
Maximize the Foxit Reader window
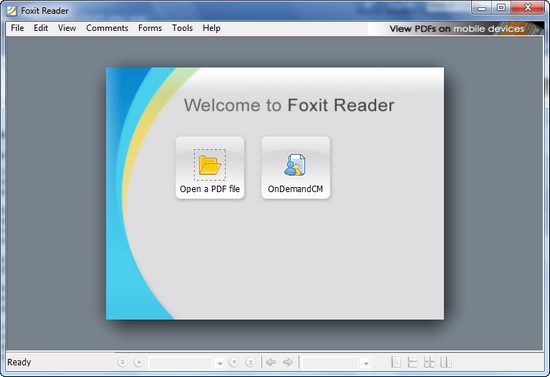click(x=501, y=8)
